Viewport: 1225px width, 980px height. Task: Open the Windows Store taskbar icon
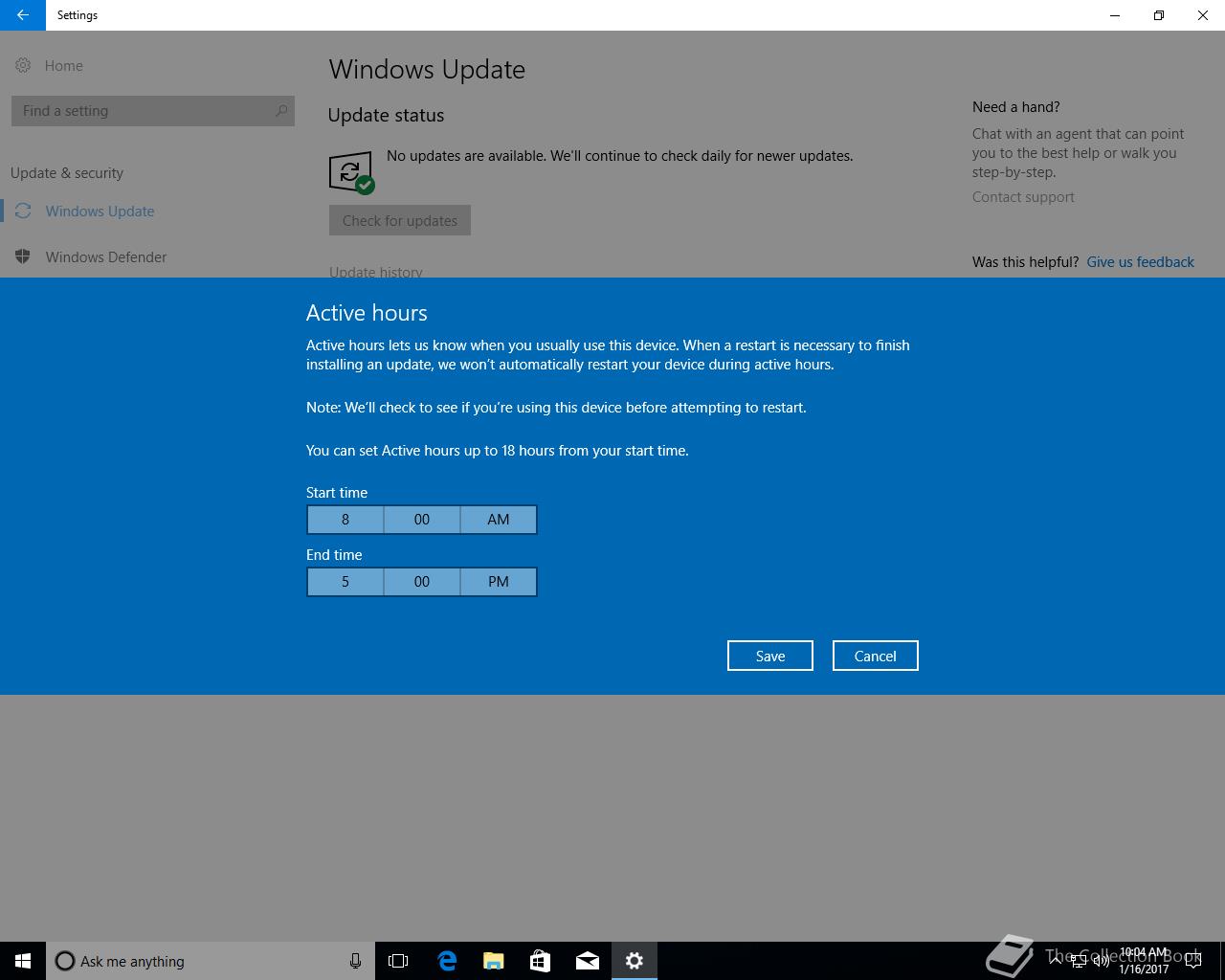pos(541,961)
